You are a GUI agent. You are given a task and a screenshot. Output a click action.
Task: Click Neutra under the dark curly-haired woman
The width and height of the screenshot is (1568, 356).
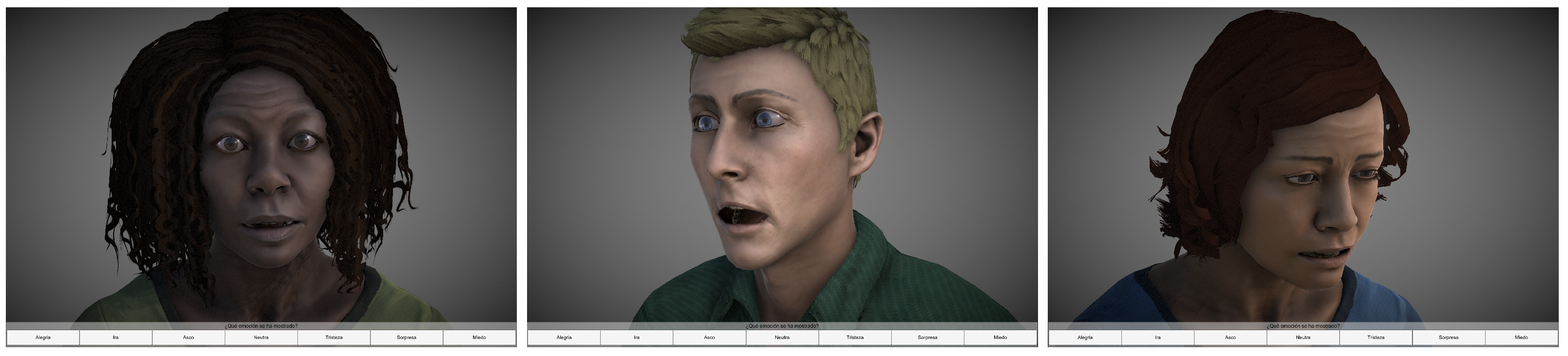coord(261,337)
